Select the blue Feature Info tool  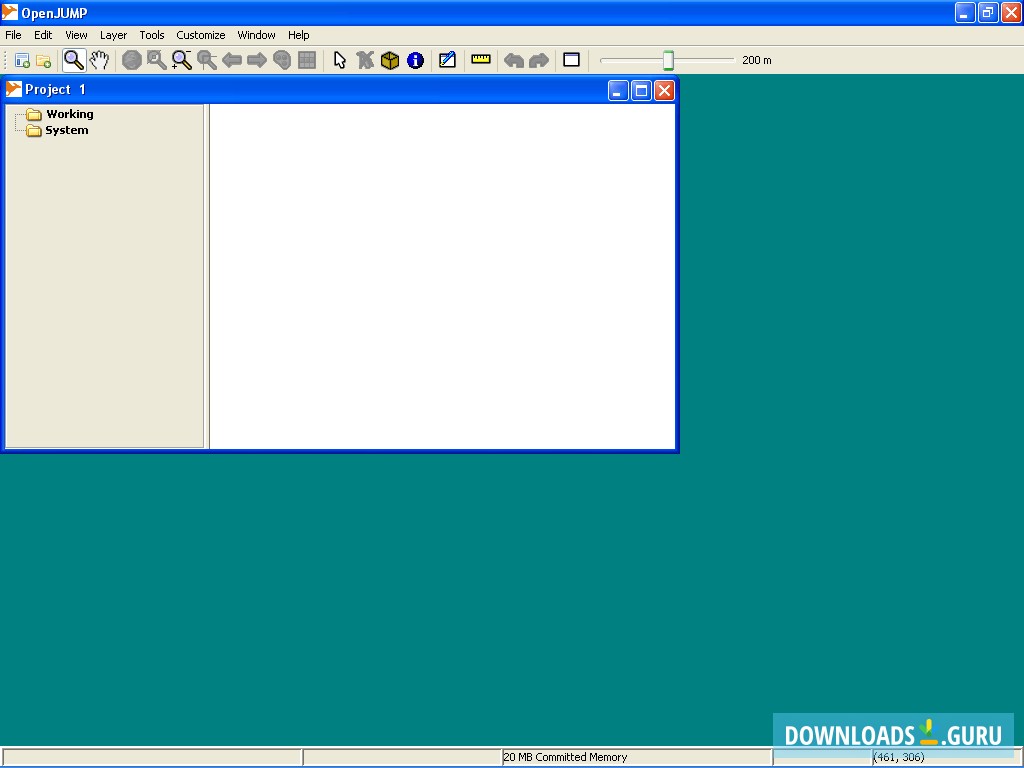pyautogui.click(x=415, y=61)
